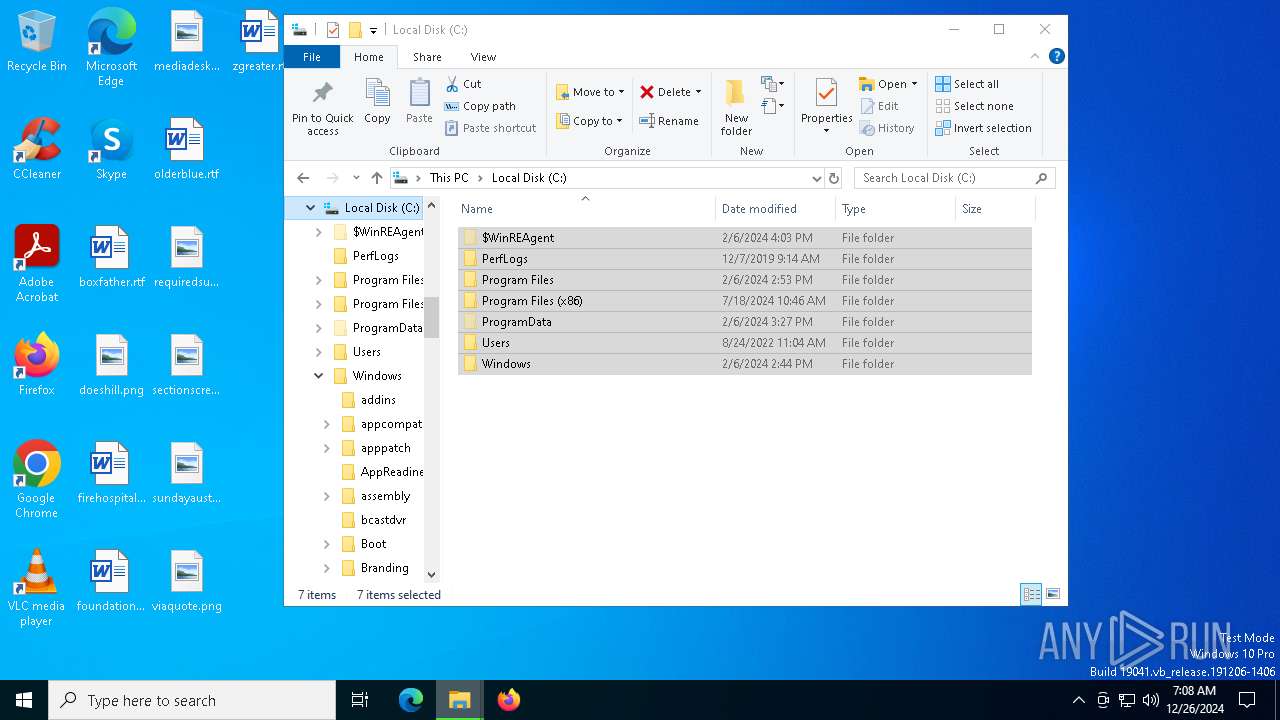Select the ProgramData folder row

pyautogui.click(x=745, y=322)
